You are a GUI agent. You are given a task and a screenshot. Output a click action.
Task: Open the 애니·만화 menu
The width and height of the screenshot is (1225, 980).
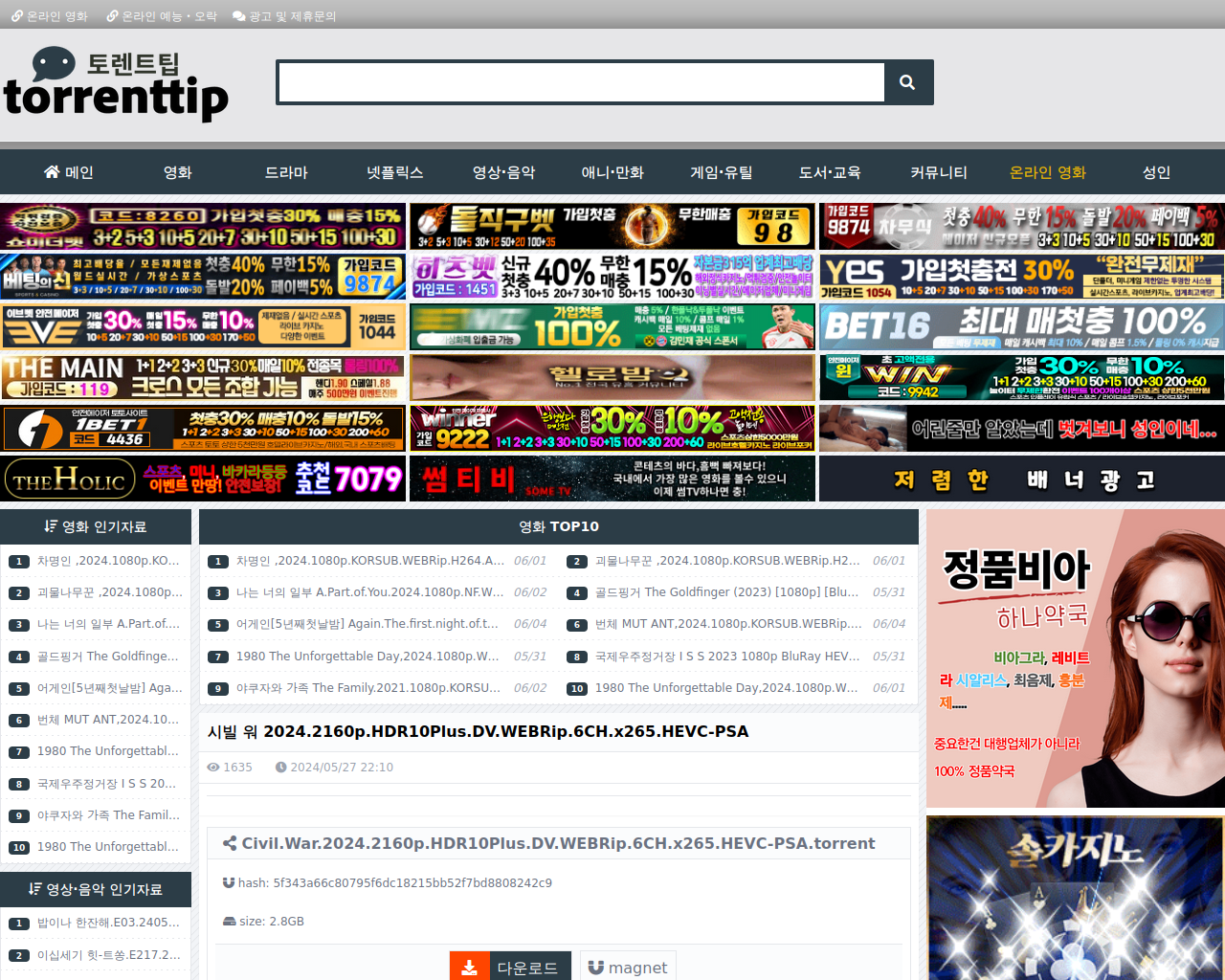click(x=612, y=172)
